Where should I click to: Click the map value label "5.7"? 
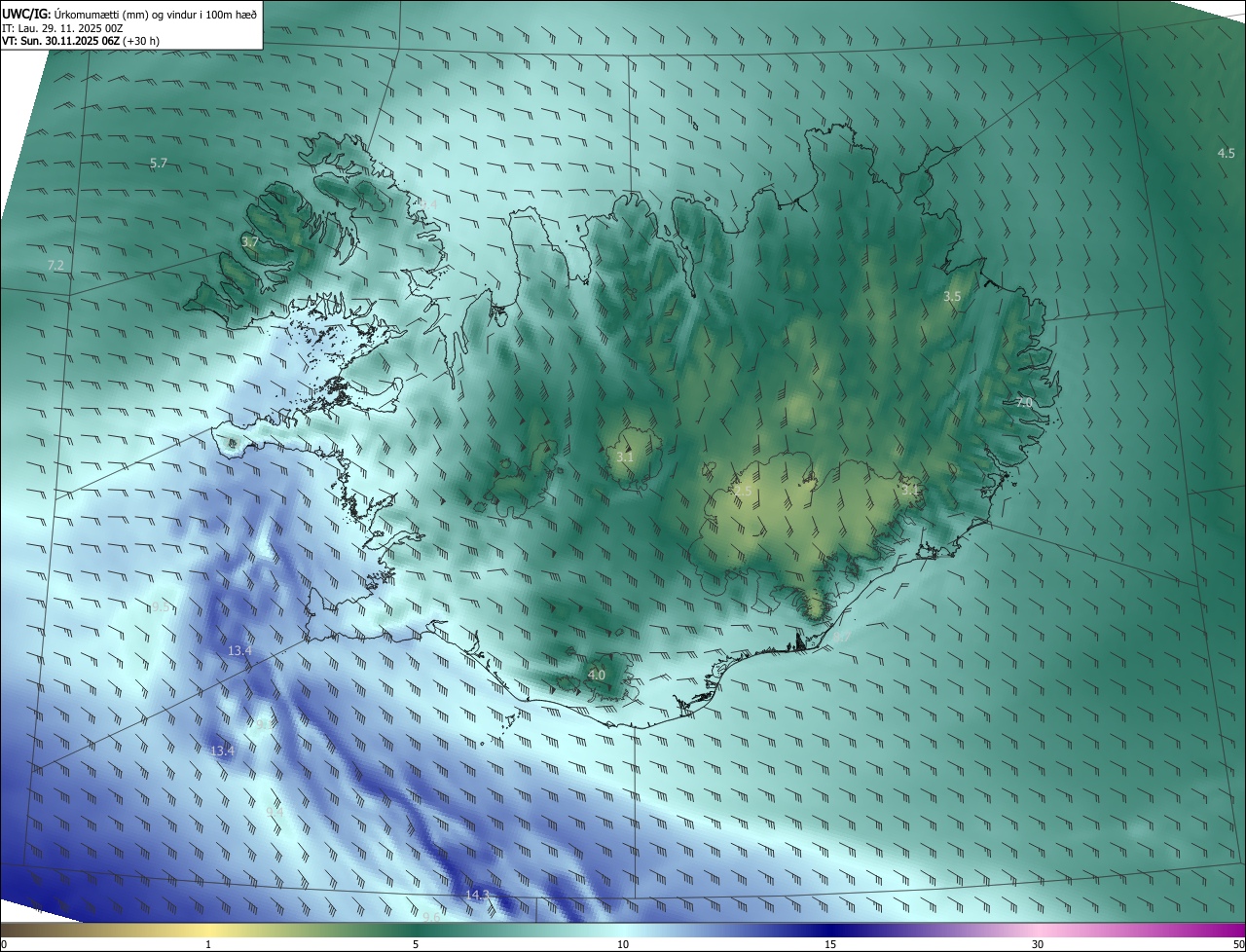(x=159, y=164)
